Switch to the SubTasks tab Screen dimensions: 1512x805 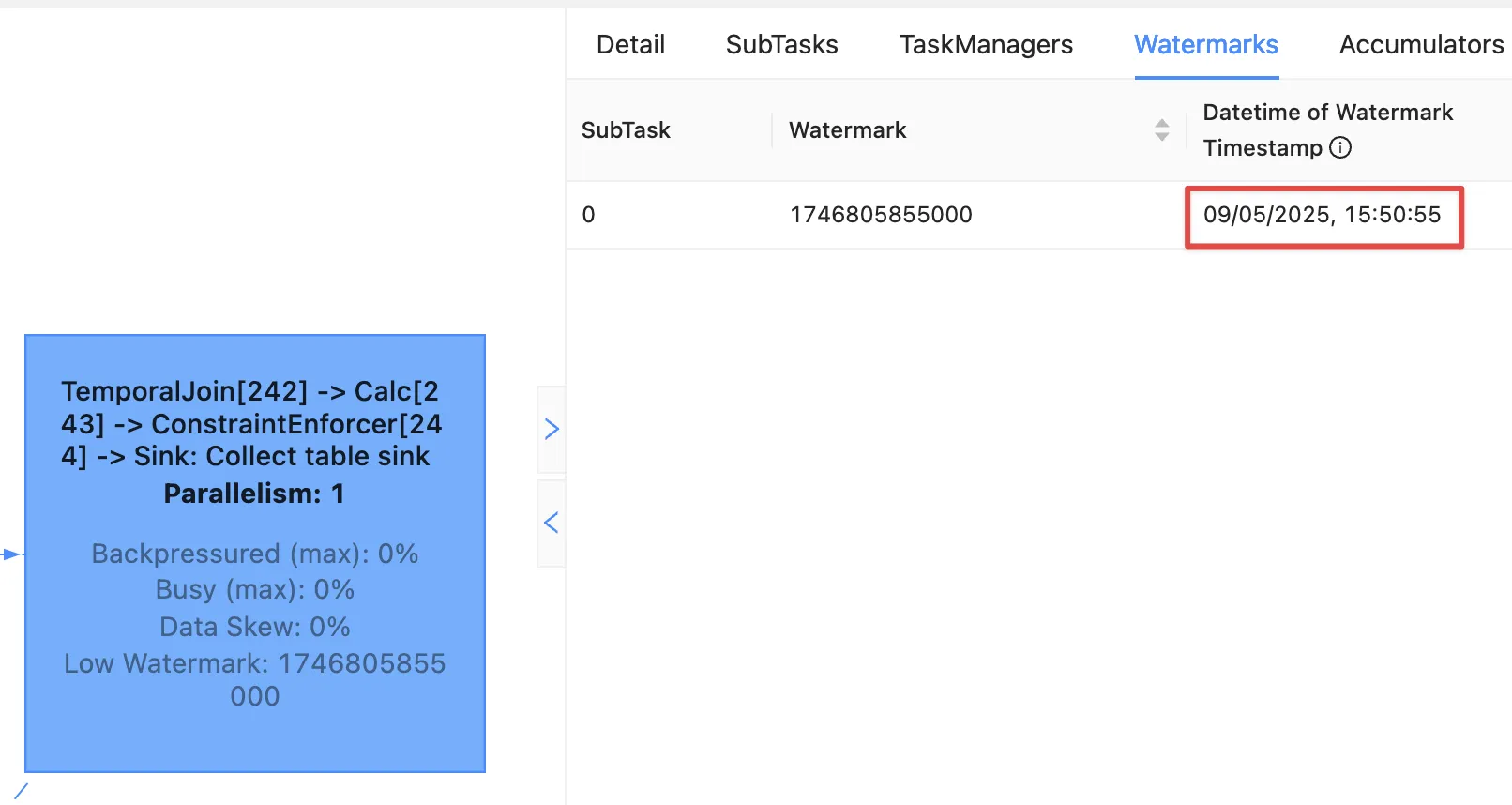(781, 44)
